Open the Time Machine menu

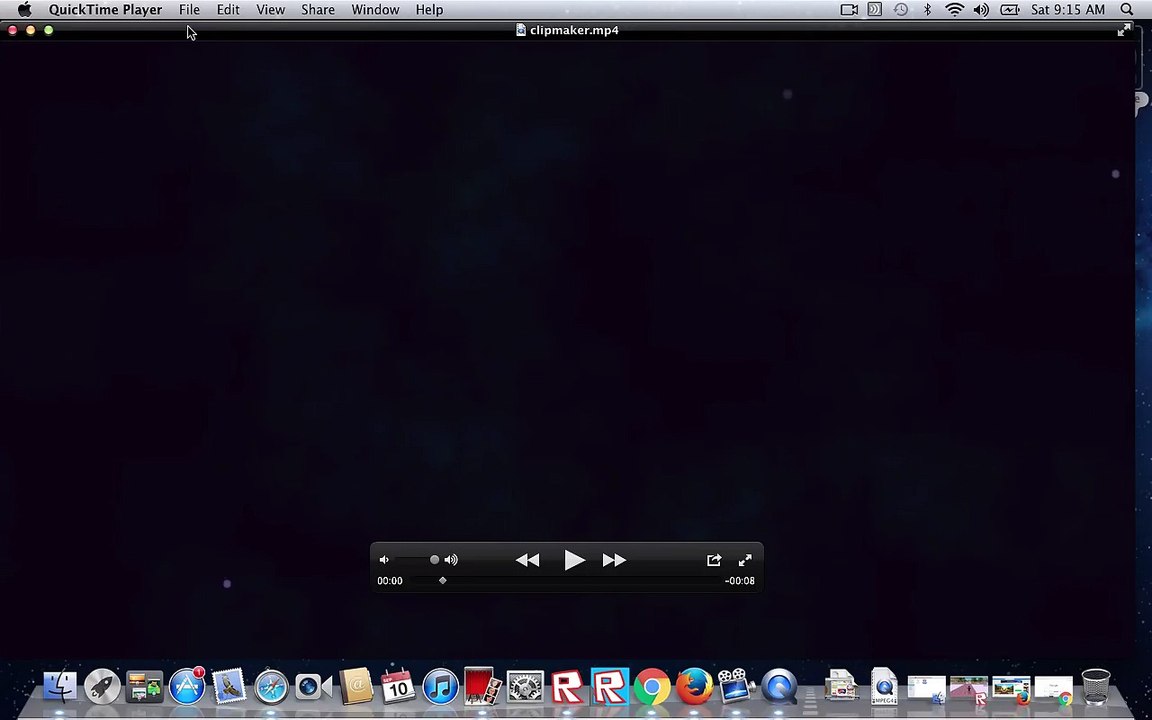pyautogui.click(x=901, y=10)
